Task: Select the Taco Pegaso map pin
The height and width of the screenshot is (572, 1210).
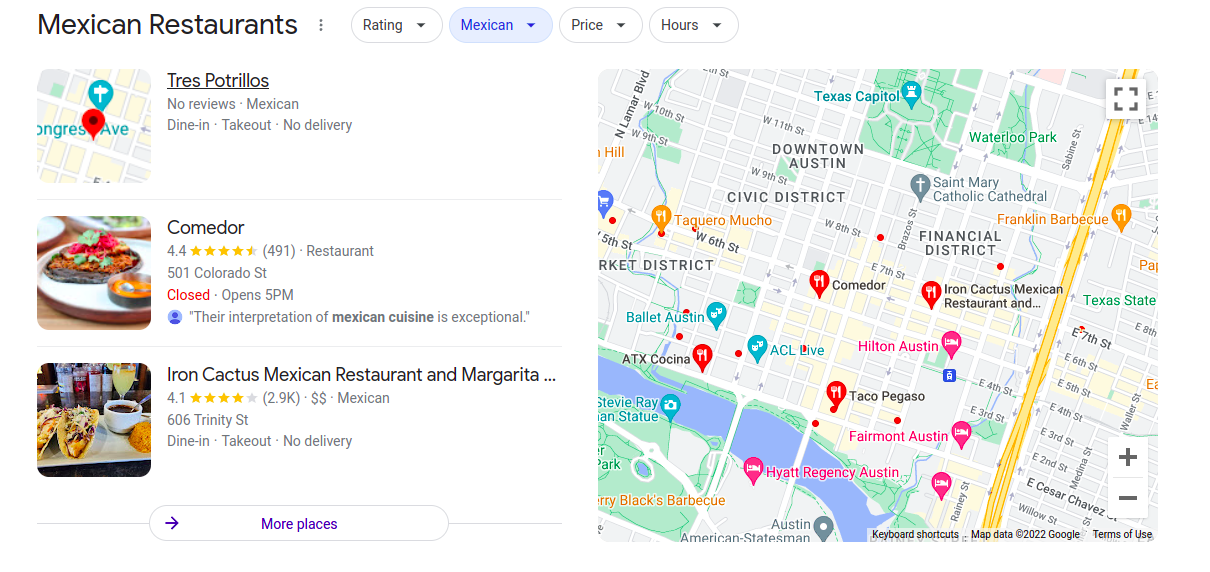Action: click(x=836, y=395)
